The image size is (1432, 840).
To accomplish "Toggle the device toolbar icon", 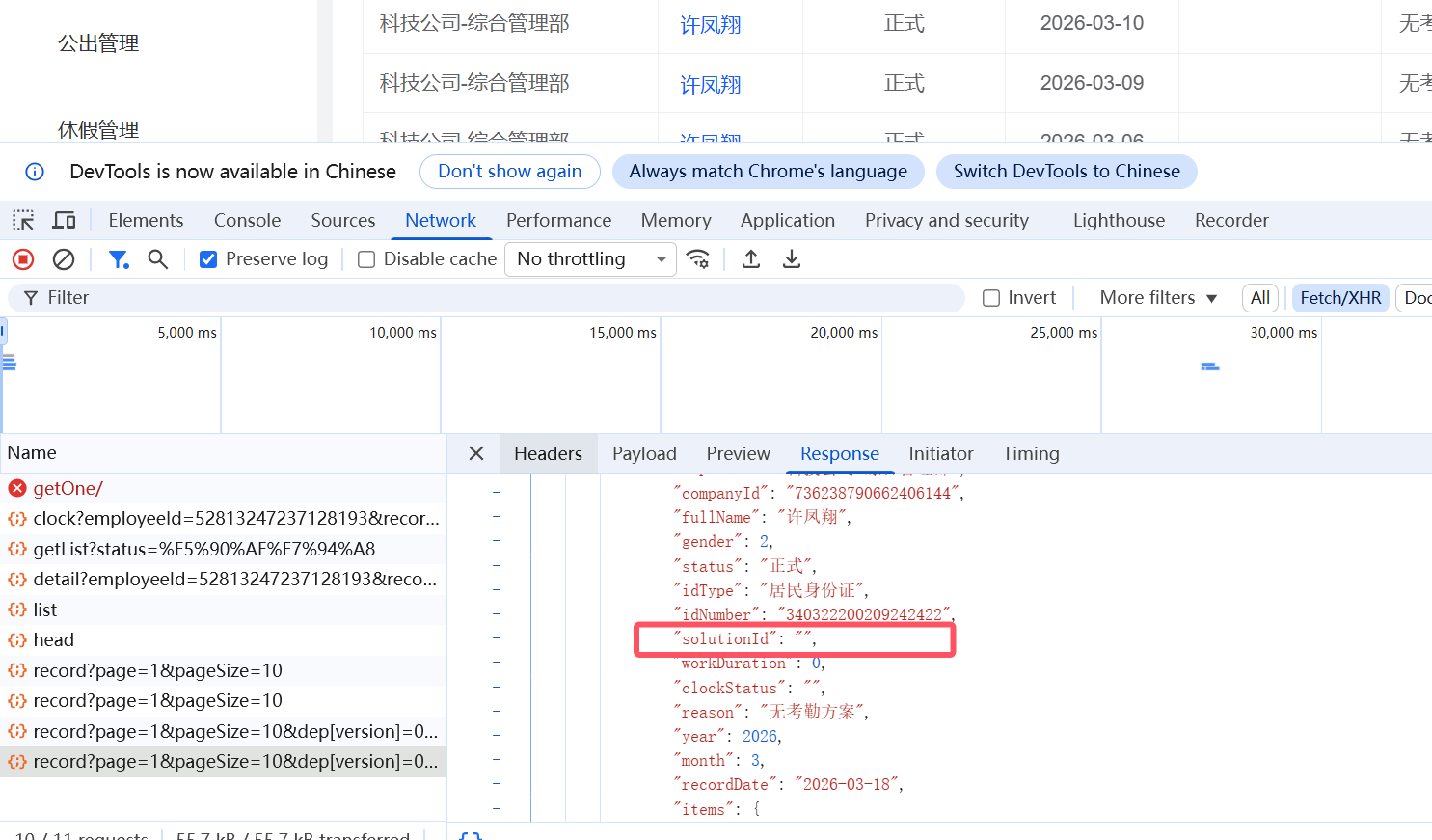I will tap(64, 221).
